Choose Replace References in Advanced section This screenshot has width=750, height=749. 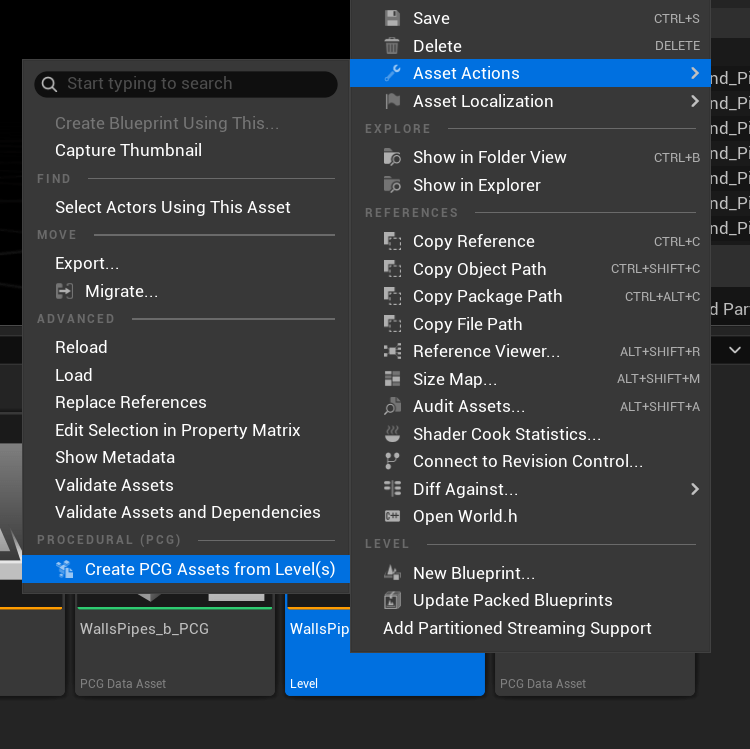[x=131, y=402]
